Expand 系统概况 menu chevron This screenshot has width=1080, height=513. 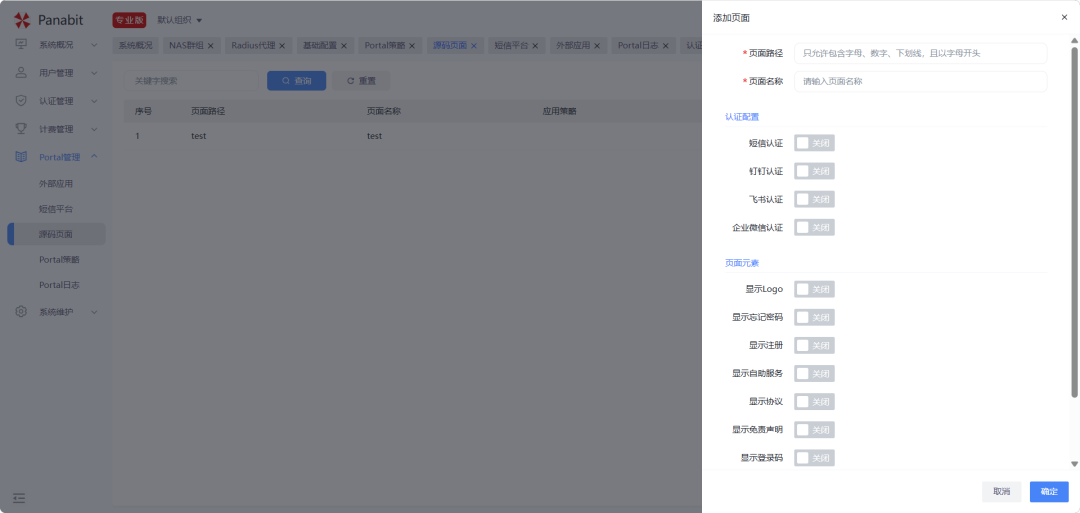94,45
